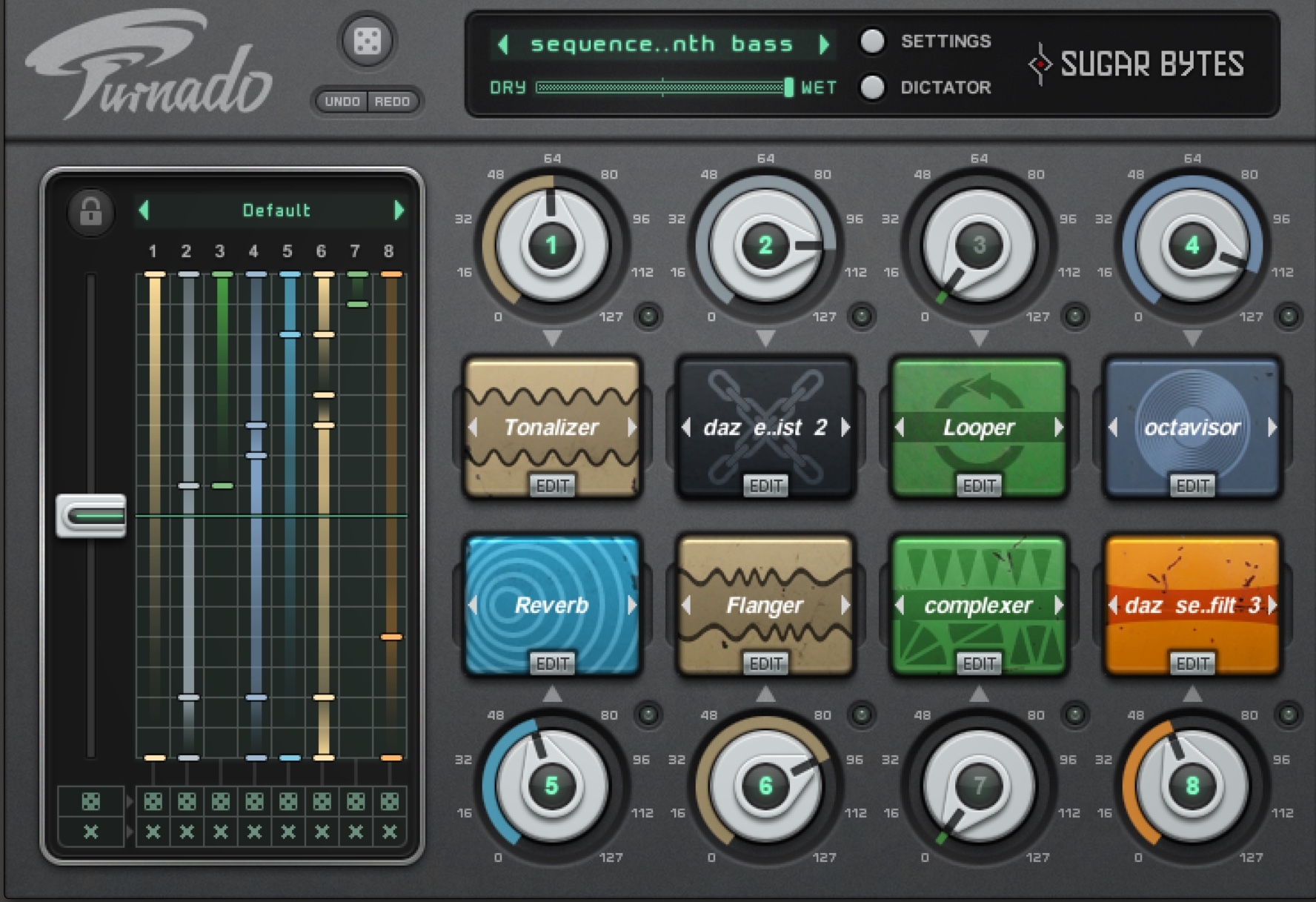Select next Dictator preset after Default

(399, 210)
